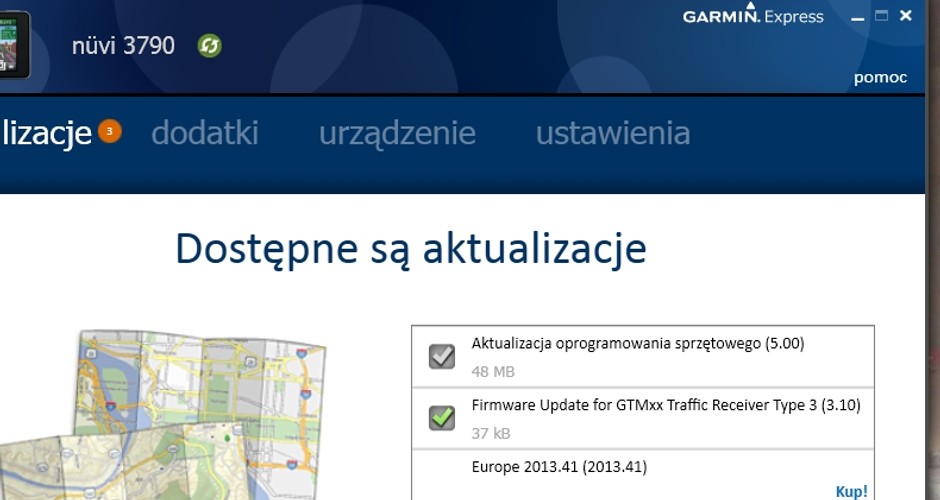Switch to the dodatki tab
Screen dimensions: 940x500
coord(205,132)
